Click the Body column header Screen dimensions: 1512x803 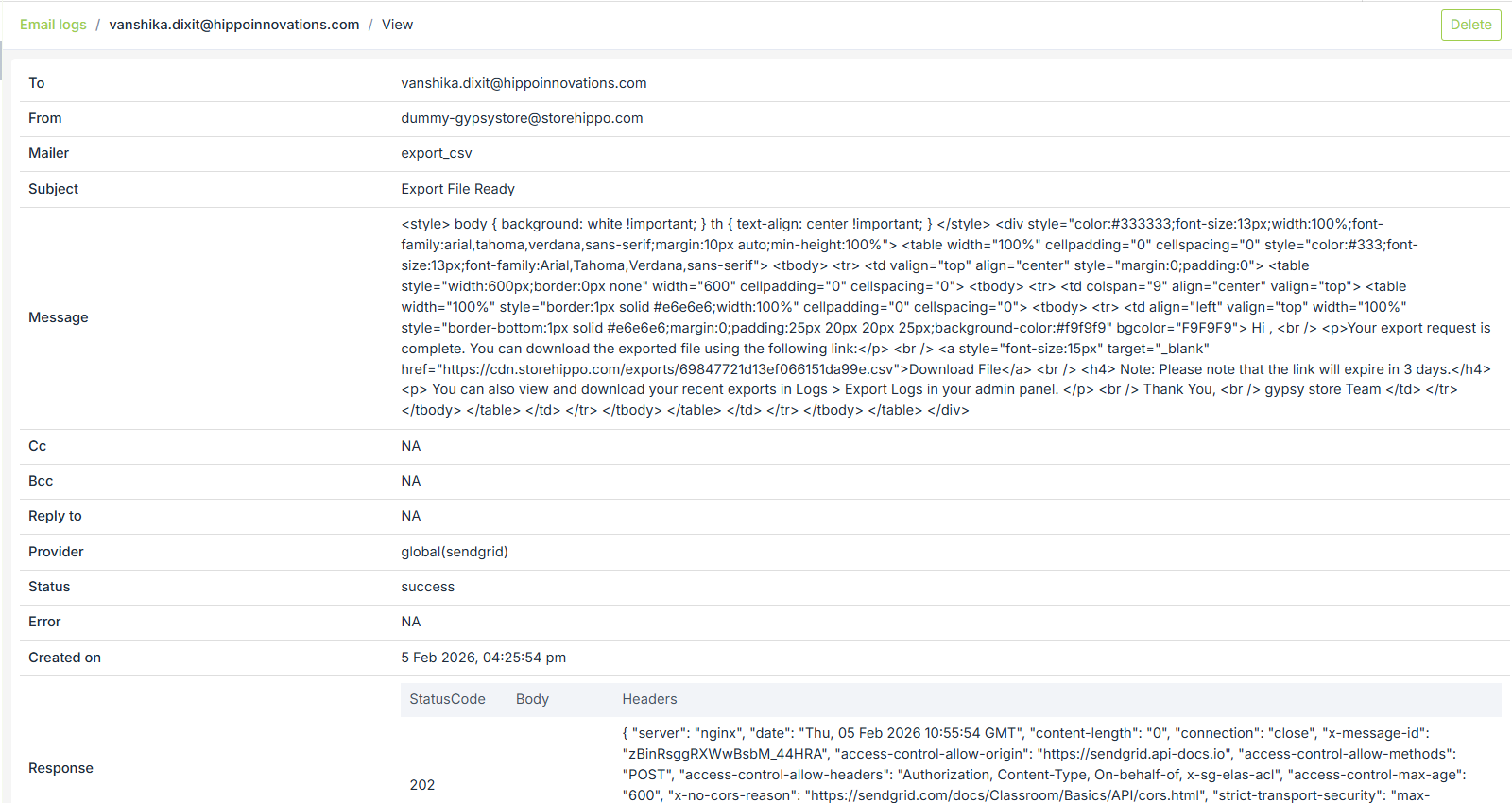click(x=532, y=699)
